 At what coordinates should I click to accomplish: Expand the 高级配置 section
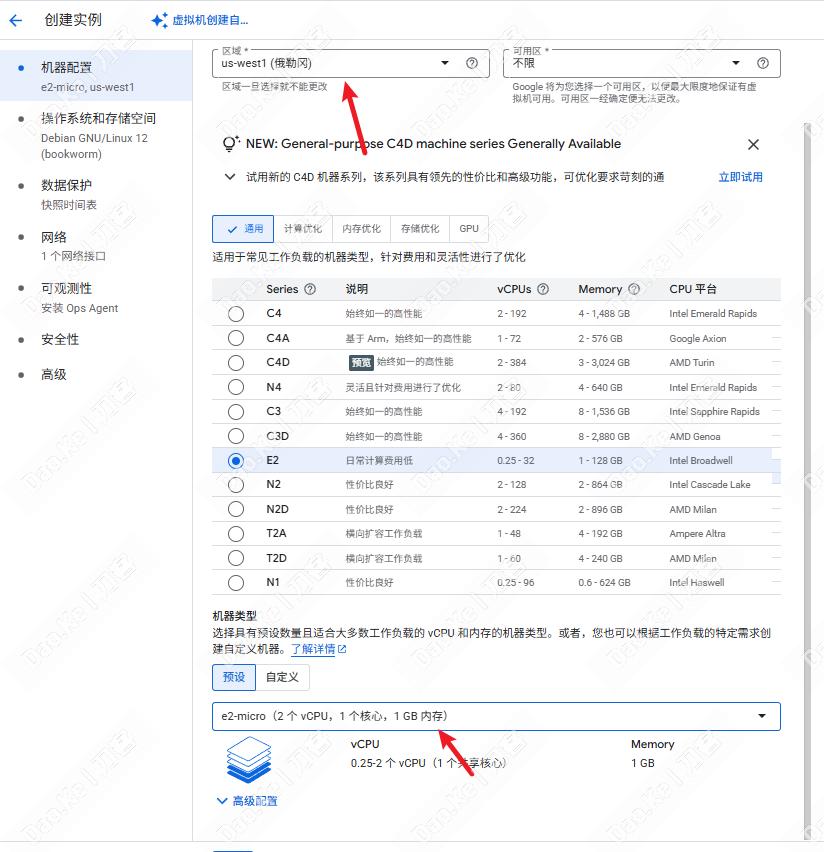[247, 801]
